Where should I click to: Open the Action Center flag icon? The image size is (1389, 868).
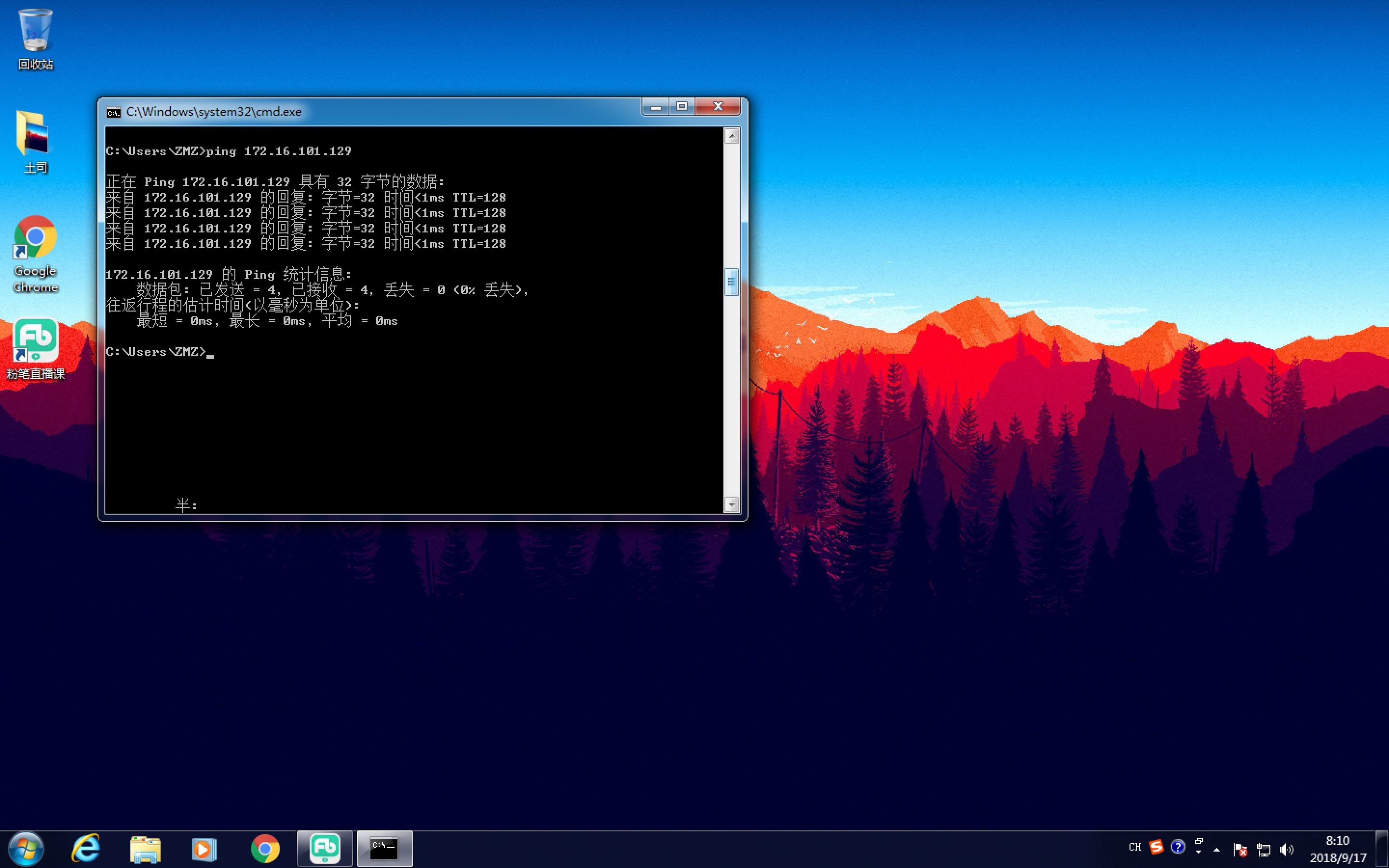point(1240,849)
